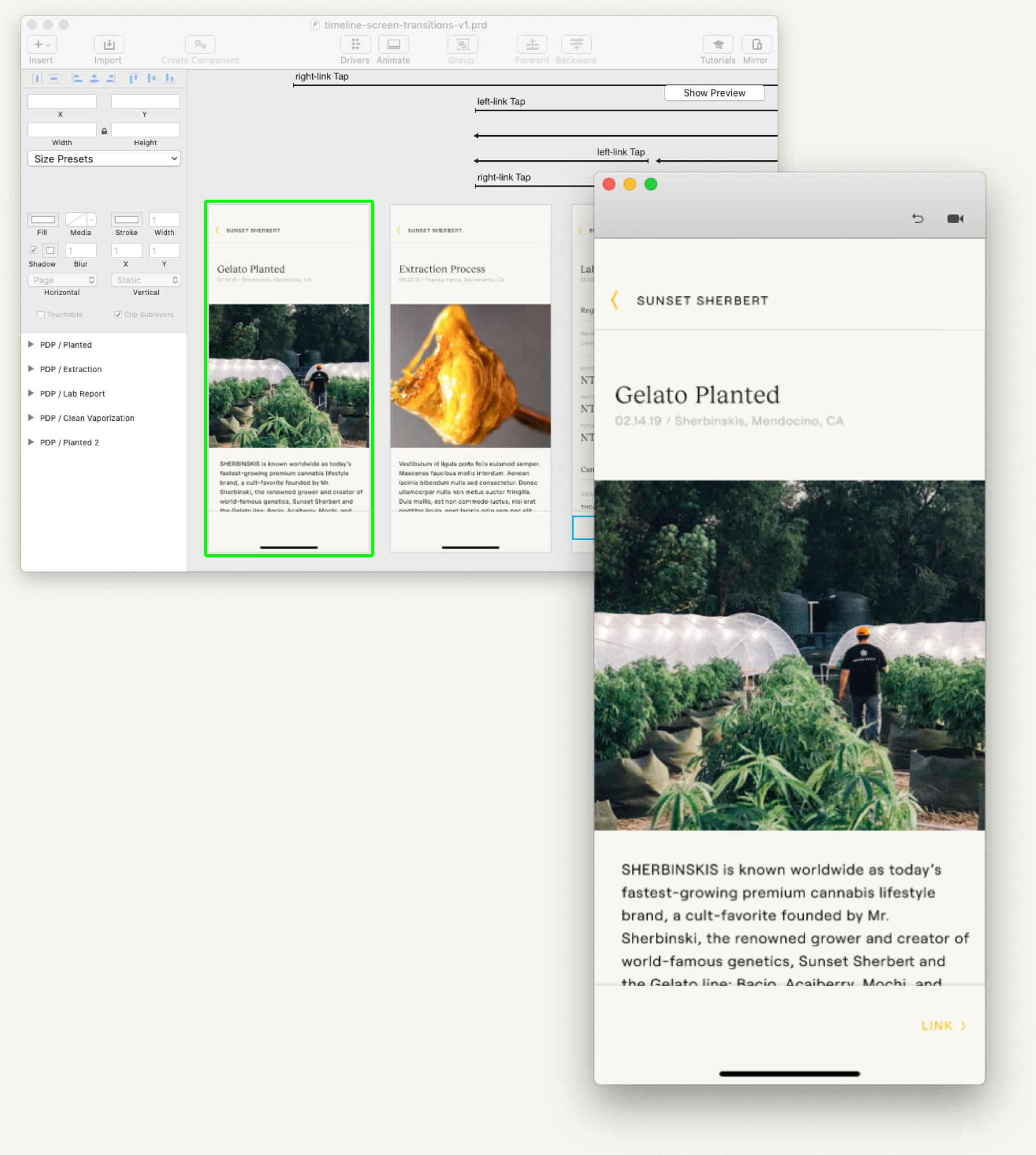
Task: Select the lower right-link Tap transition label
Action: (x=504, y=177)
